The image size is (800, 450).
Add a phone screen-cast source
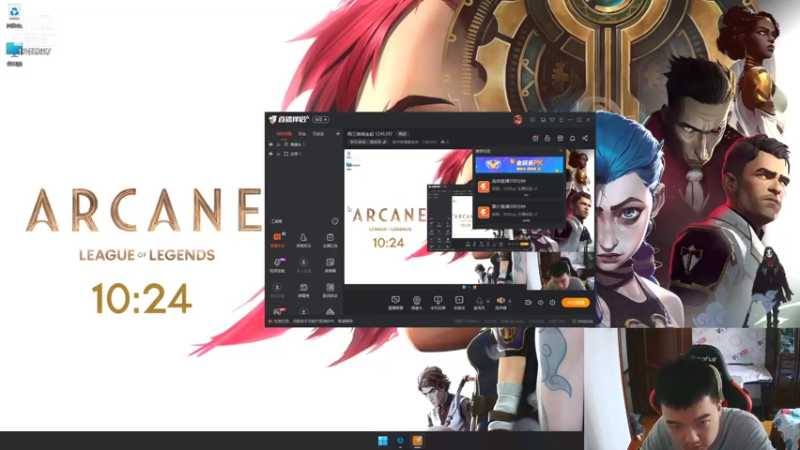pyautogui.click(x=438, y=303)
